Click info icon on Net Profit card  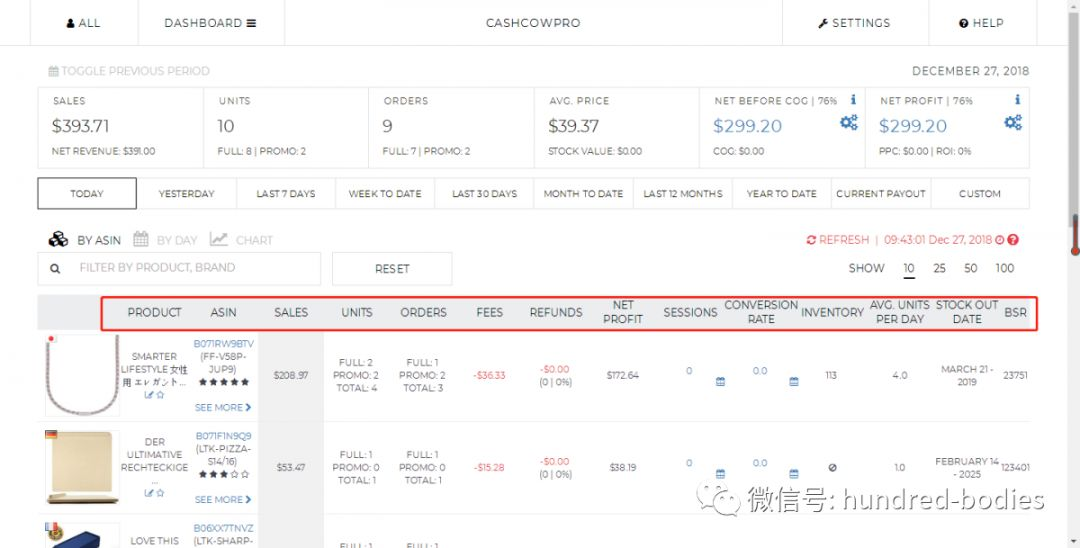pos(1017,100)
